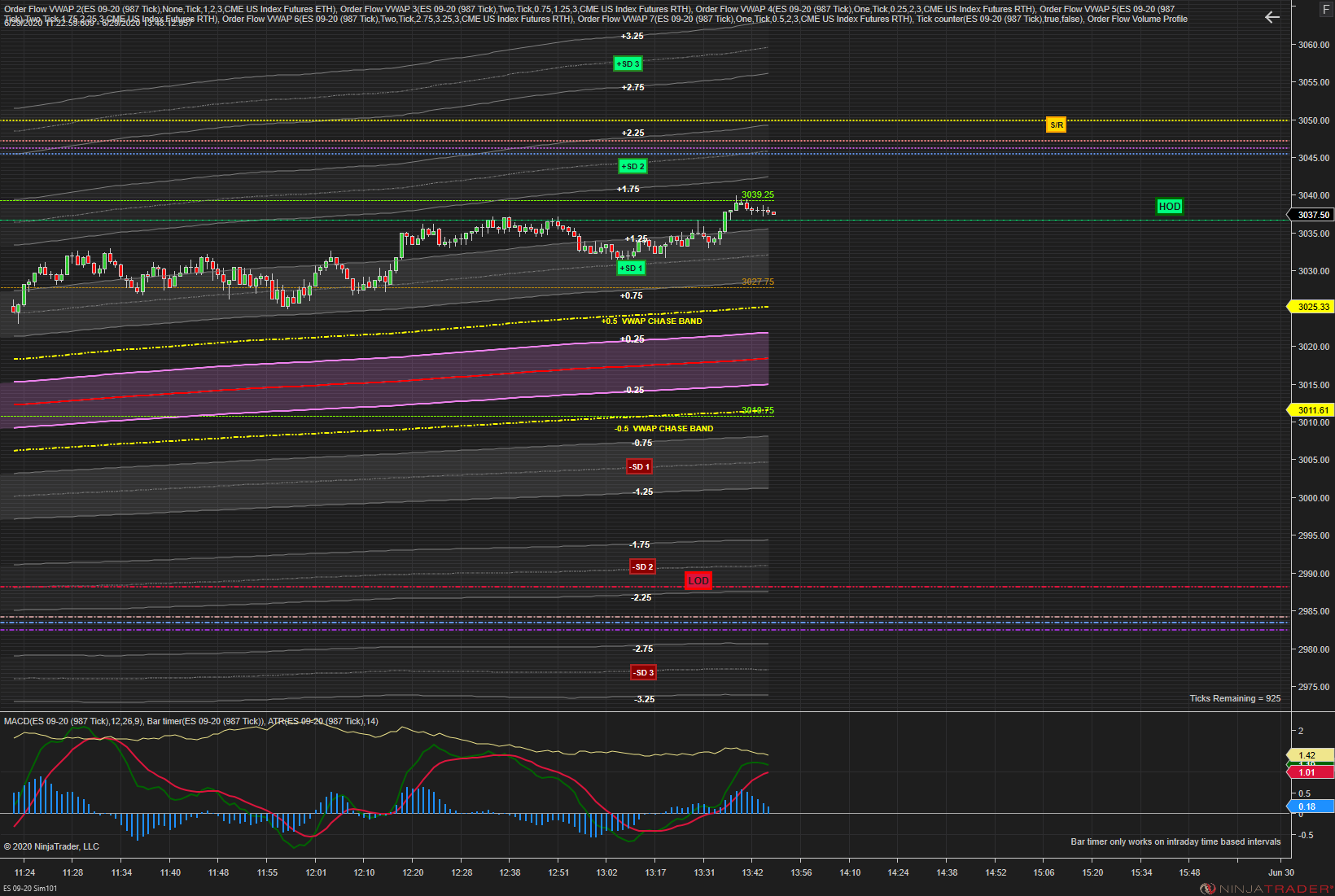Screen dimensions: 1335x896
Task: Click the 1.42 ATR value marker
Action: tap(1311, 755)
